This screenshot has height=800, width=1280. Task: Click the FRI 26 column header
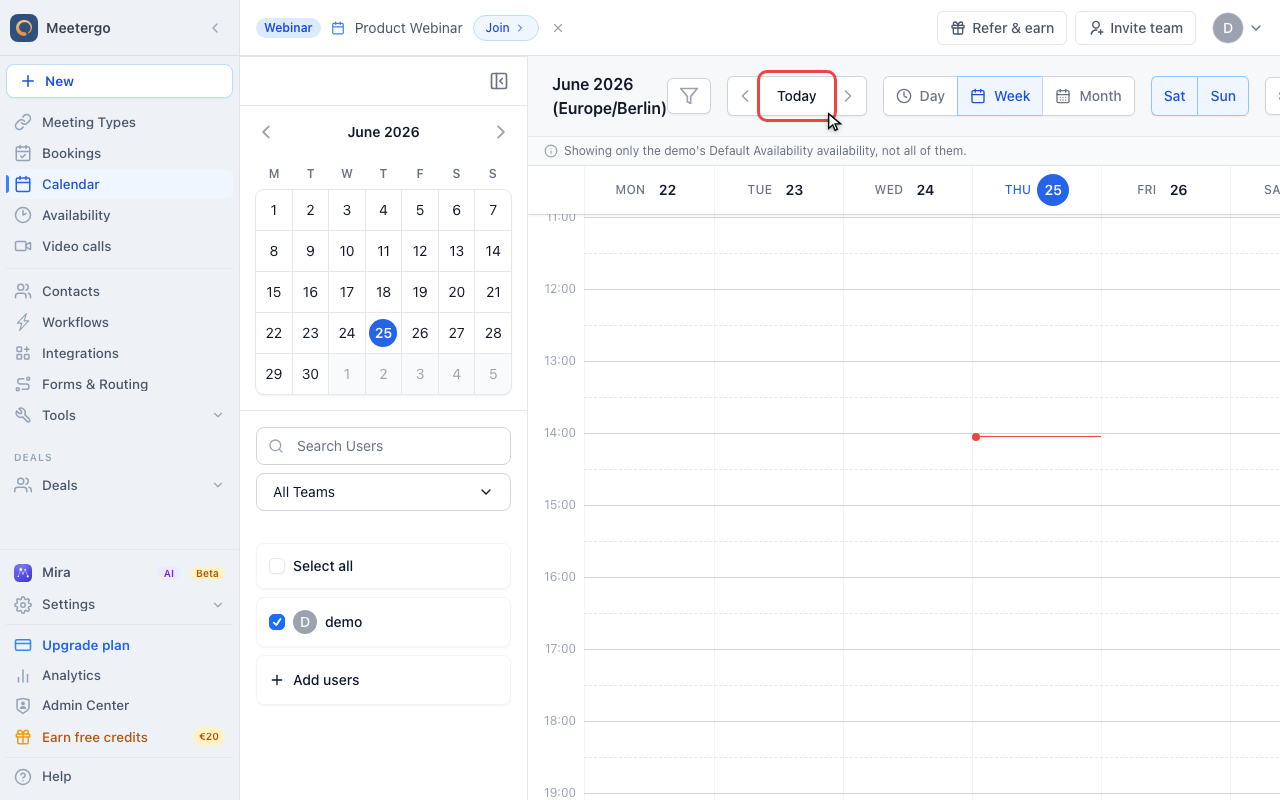coord(1165,190)
